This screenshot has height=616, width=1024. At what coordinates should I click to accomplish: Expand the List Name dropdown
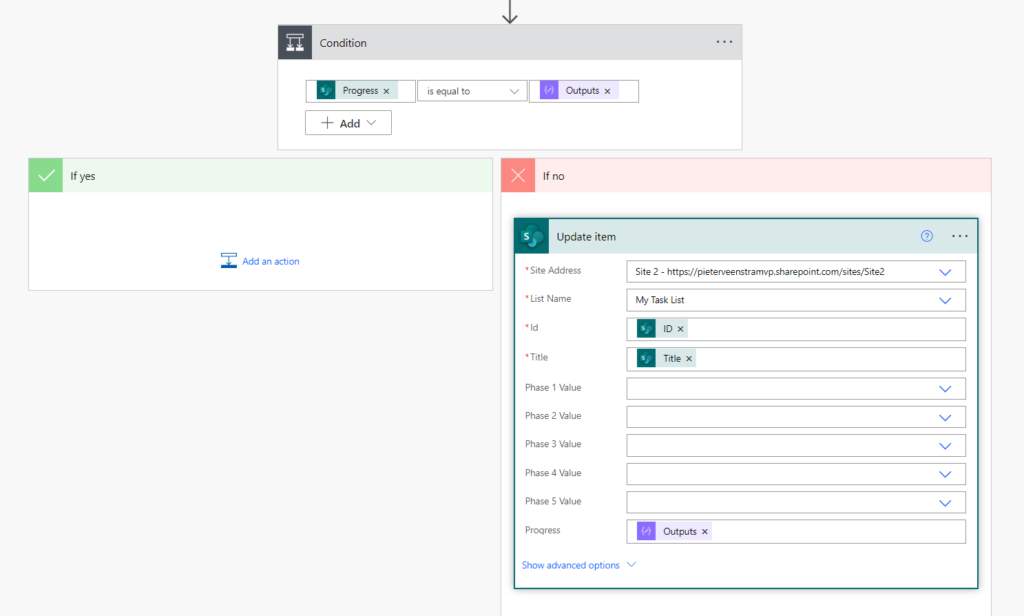coord(945,300)
